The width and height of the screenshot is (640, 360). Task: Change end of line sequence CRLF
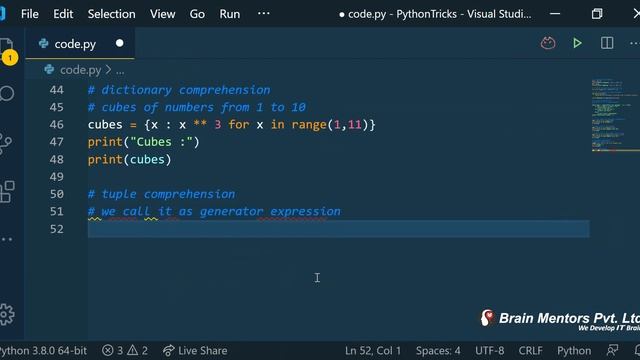[530, 351]
